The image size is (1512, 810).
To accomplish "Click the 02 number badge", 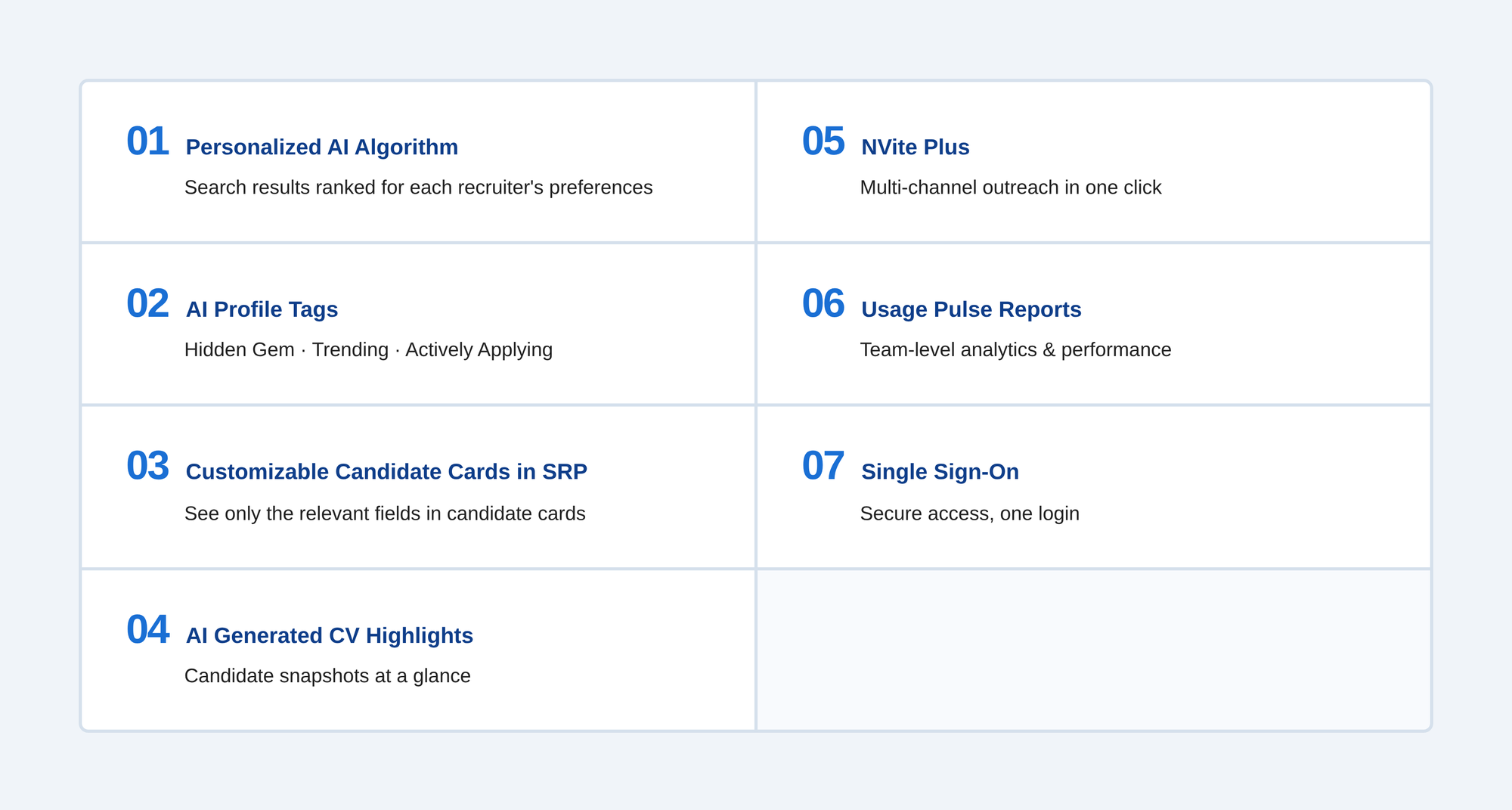I will [147, 304].
